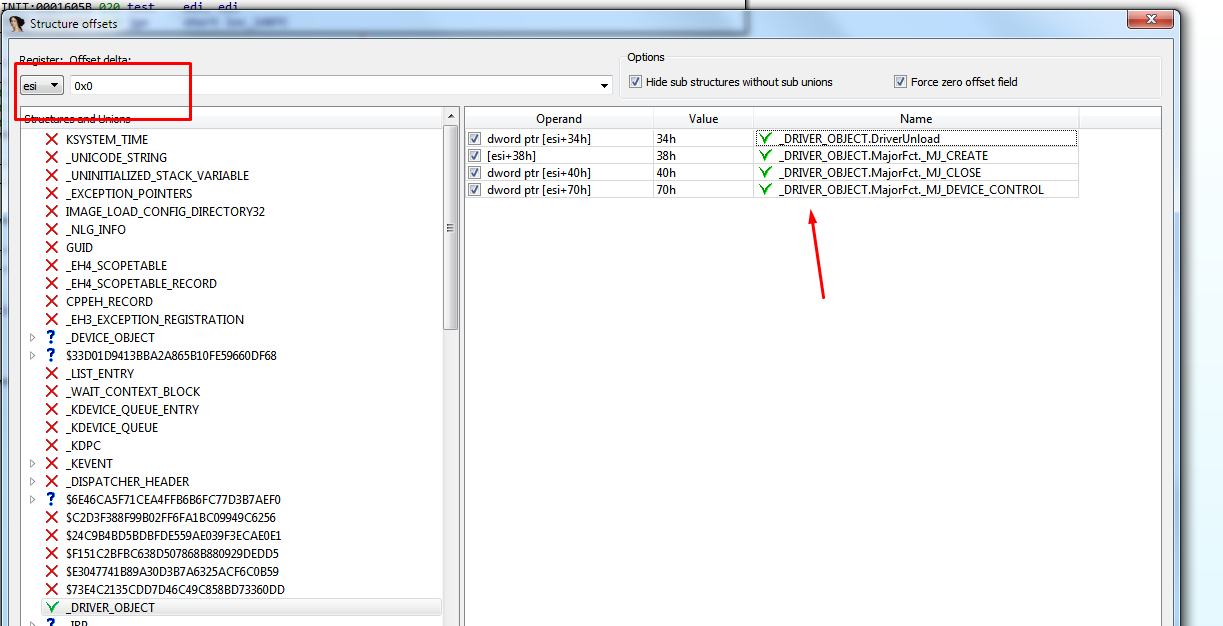
Task: Open the Offset delta dropdown arrow
Action: [x=604, y=86]
